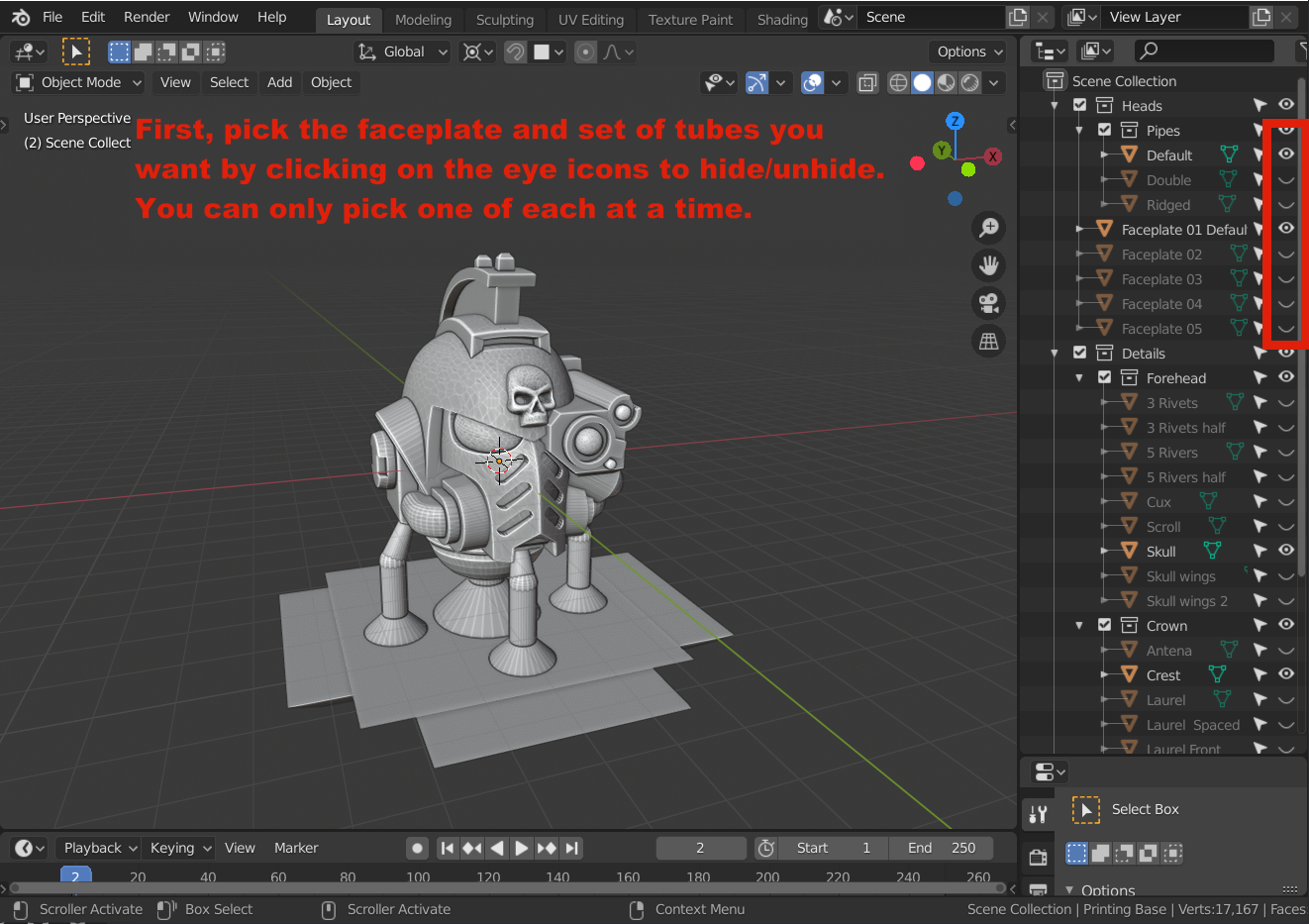Hide the Default pipes object via eye icon
The height and width of the screenshot is (924, 1309).
click(1286, 154)
